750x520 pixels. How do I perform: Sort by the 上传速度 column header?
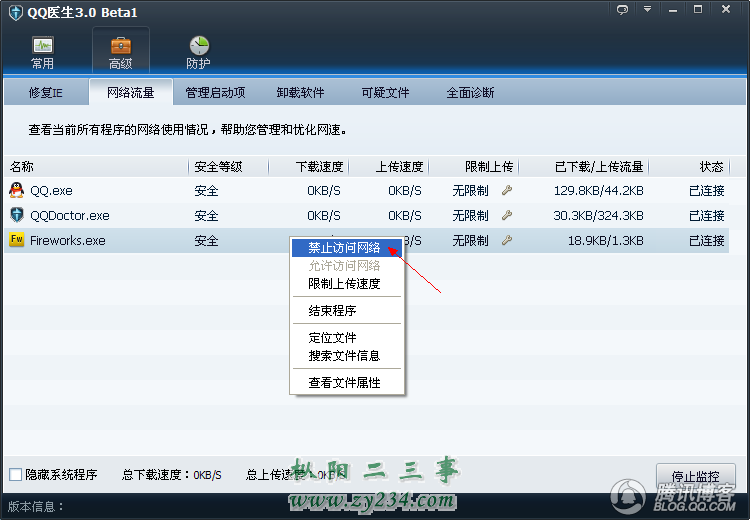point(389,166)
